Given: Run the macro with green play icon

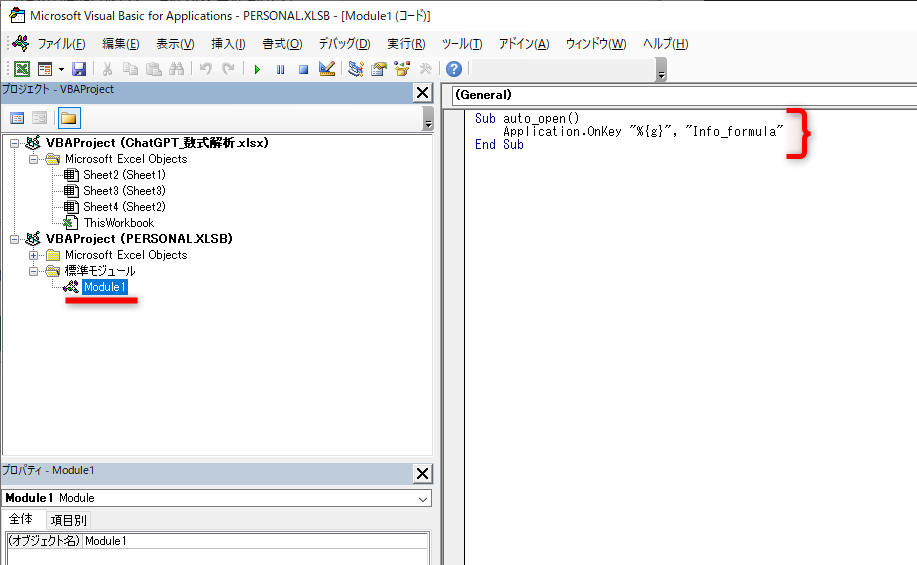Looking at the screenshot, I should pos(257,70).
